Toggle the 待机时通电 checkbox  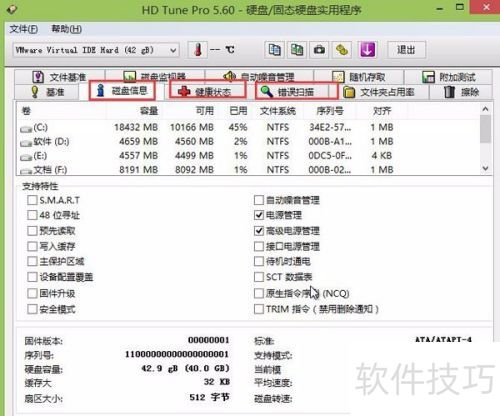coord(259,261)
